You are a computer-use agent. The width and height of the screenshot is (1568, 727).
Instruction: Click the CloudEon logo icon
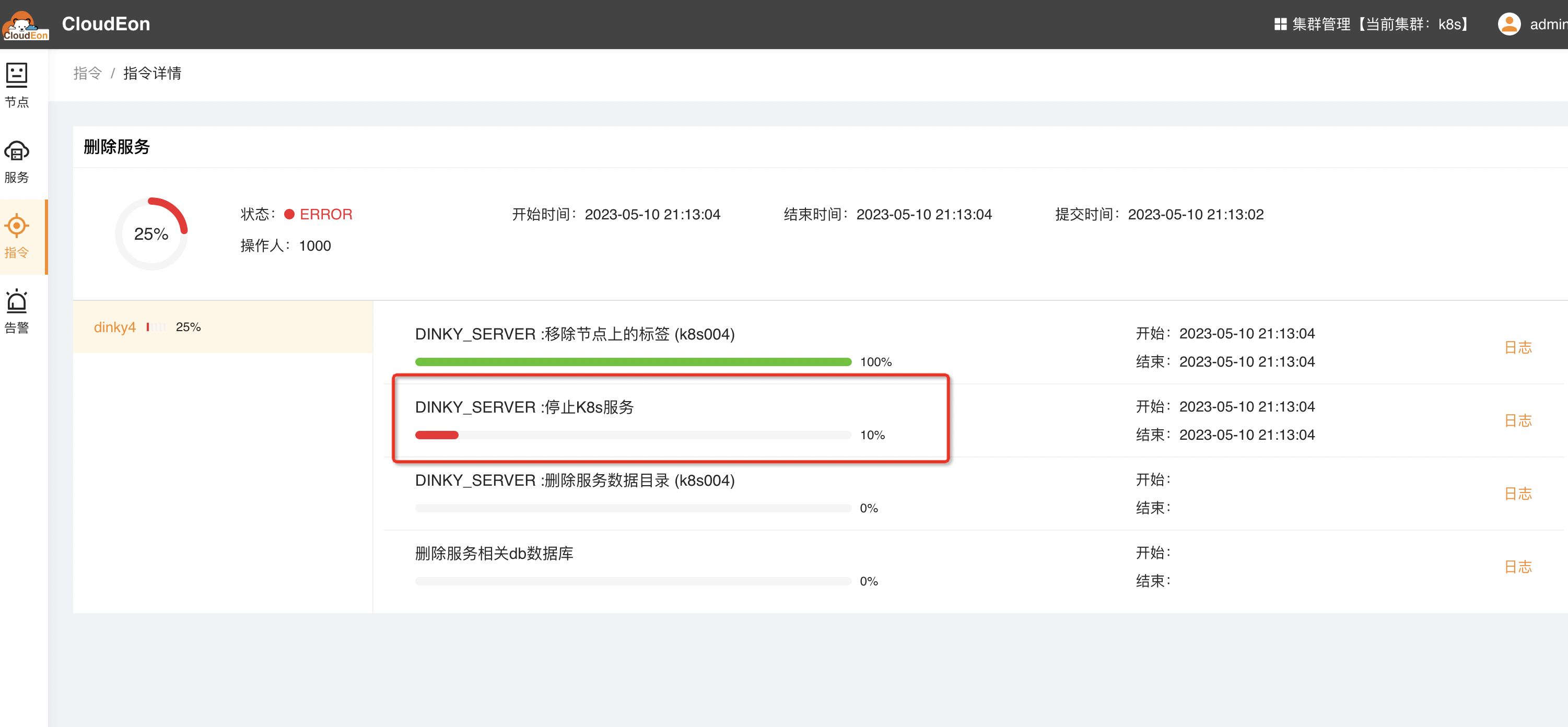click(x=25, y=25)
